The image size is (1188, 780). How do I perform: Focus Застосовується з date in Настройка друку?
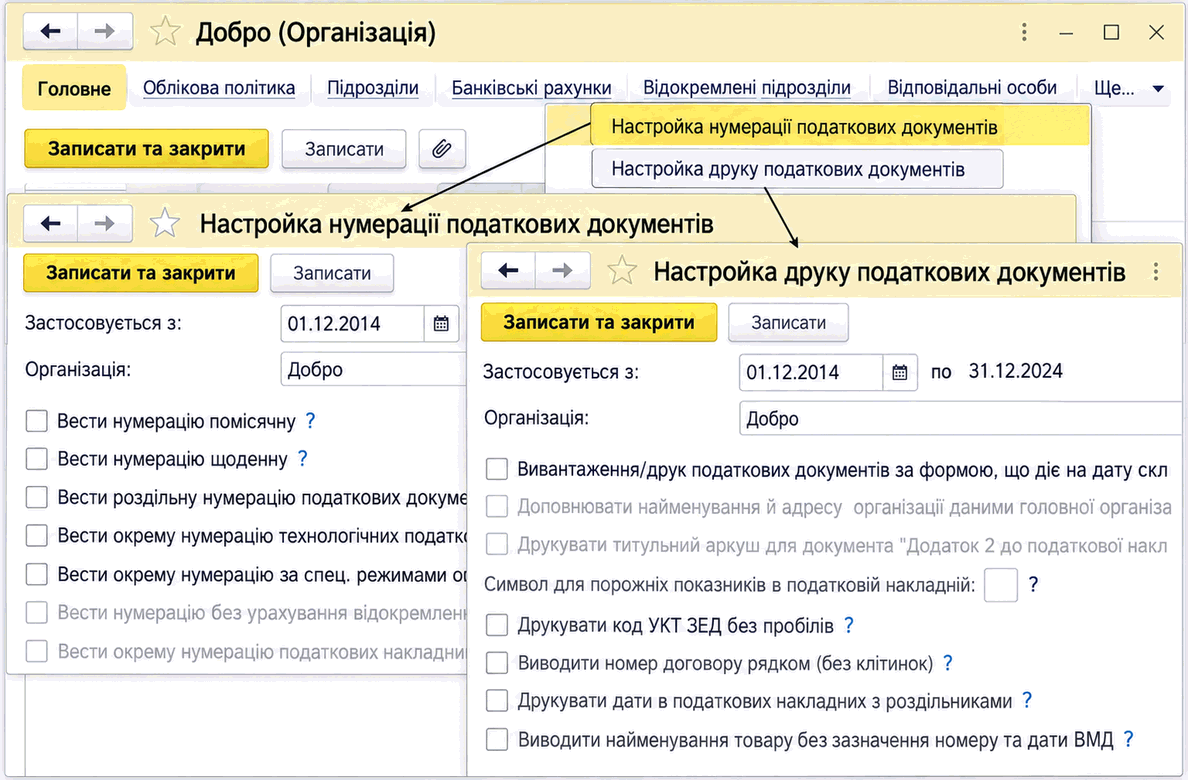[811, 372]
